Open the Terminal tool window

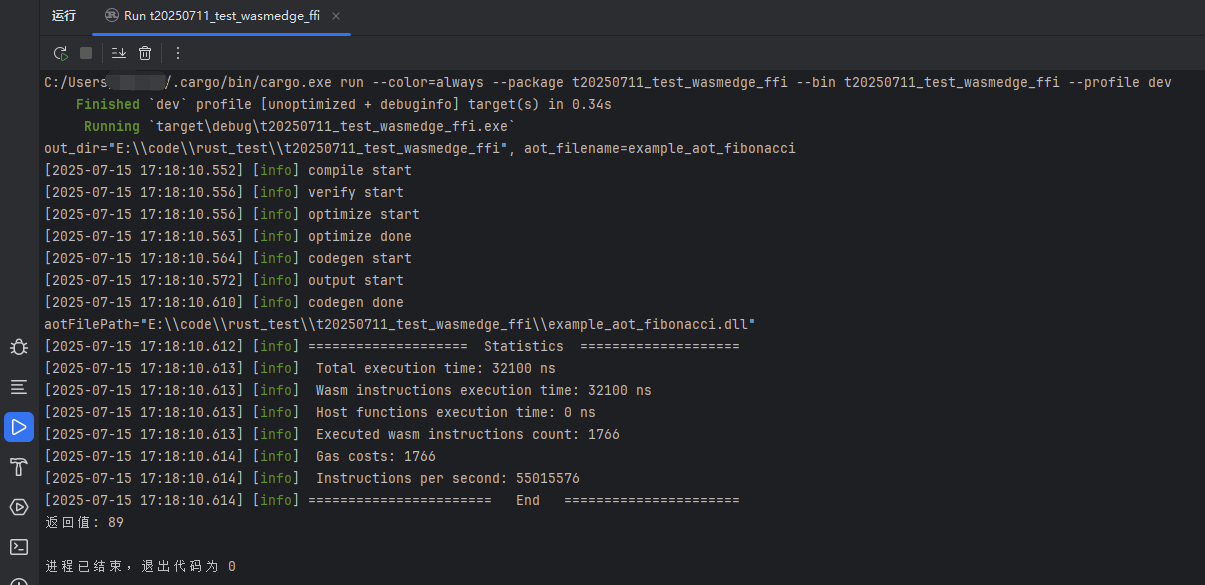point(19,547)
